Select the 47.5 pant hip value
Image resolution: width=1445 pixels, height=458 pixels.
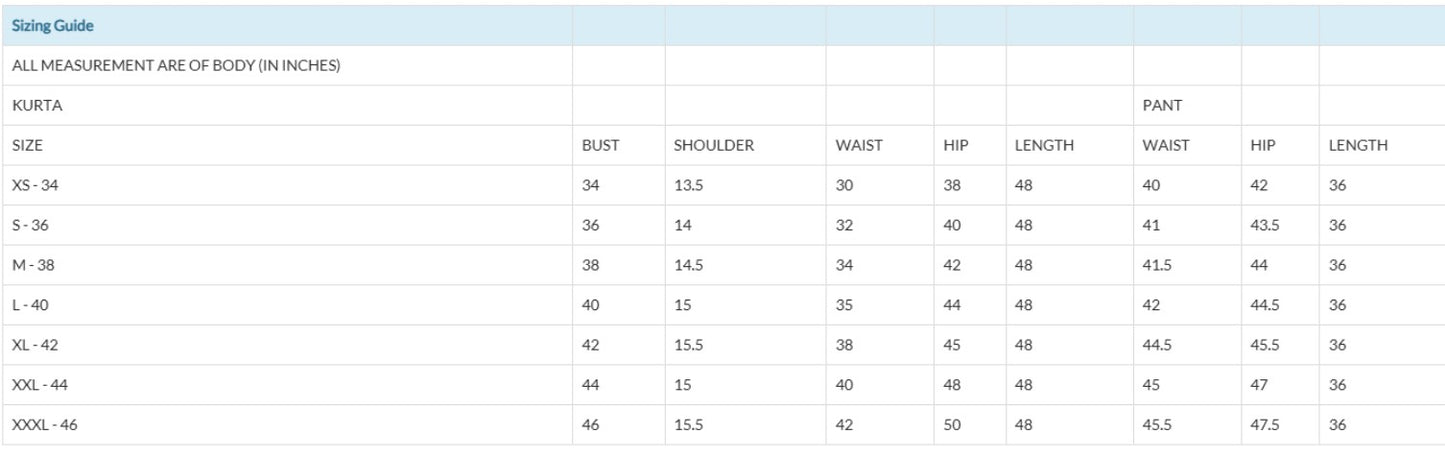[x=1264, y=425]
